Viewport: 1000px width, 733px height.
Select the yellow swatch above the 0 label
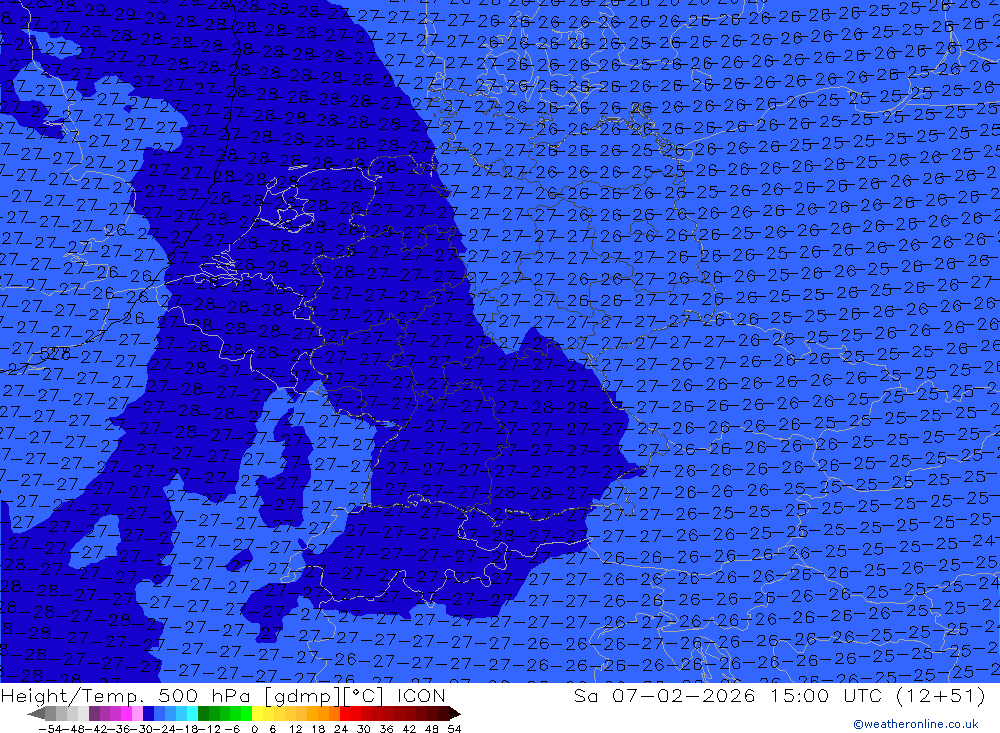click(258, 713)
